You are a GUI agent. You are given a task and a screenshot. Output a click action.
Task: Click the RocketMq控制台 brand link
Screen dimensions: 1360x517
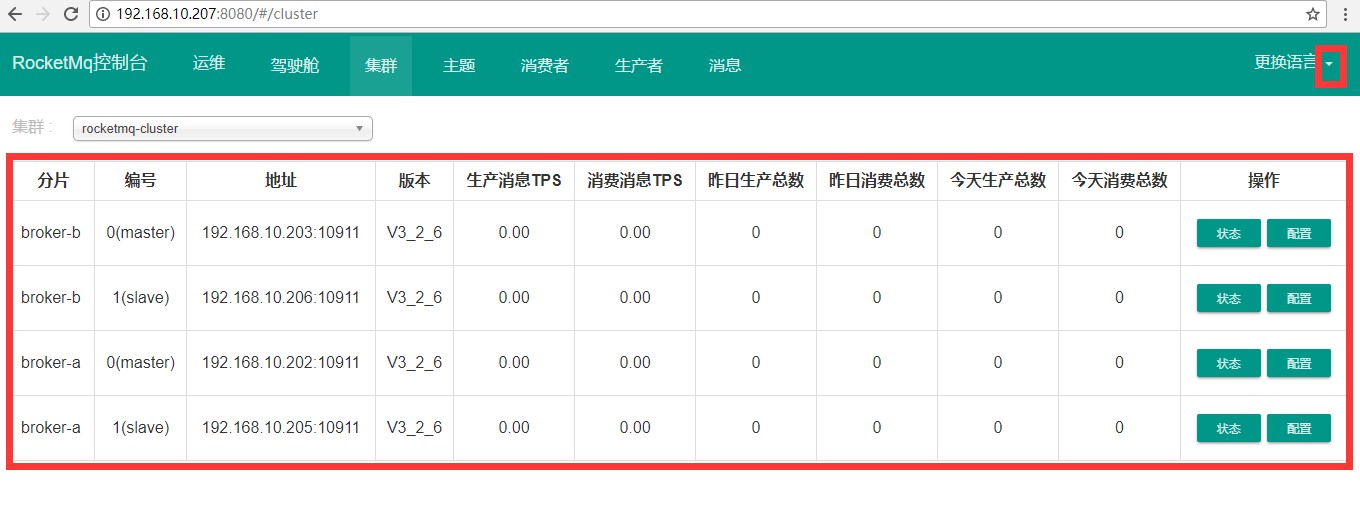point(80,63)
